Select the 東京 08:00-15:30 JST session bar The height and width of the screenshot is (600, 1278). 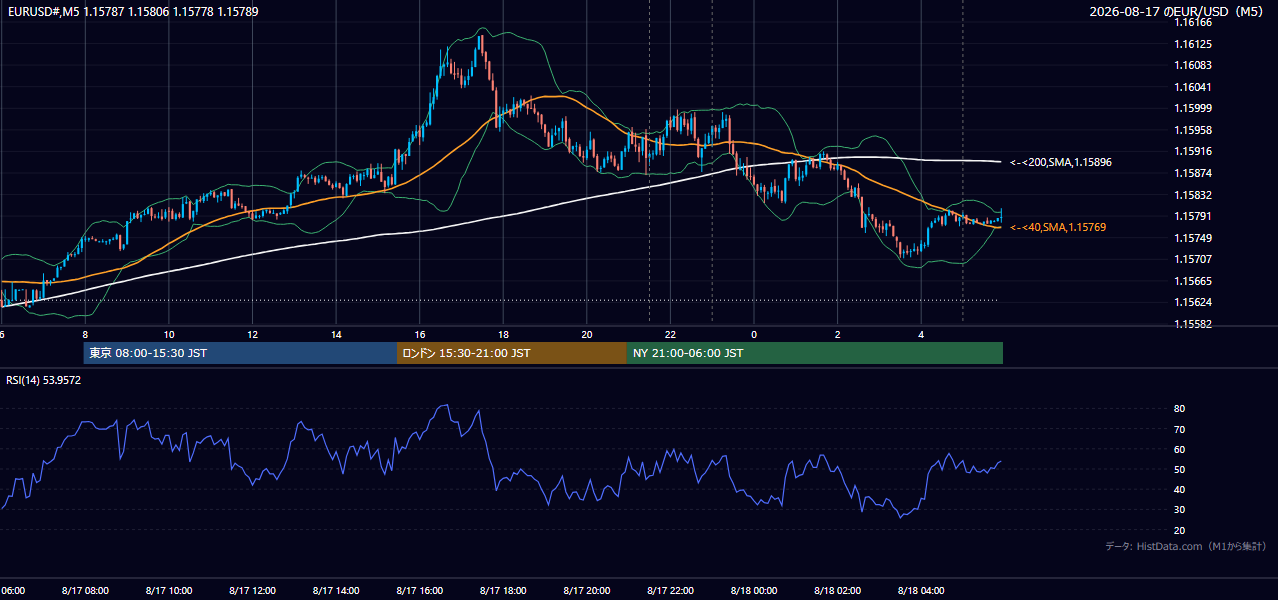click(240, 353)
